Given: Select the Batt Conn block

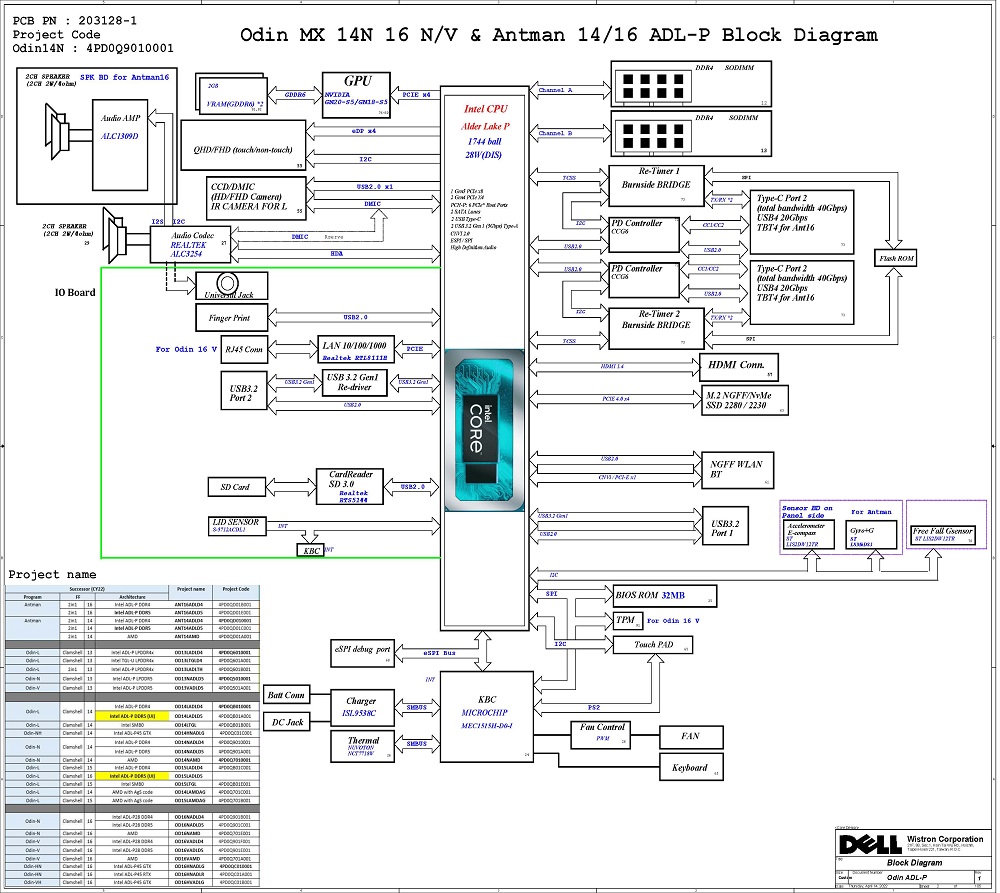Looking at the screenshot, I should (286, 695).
